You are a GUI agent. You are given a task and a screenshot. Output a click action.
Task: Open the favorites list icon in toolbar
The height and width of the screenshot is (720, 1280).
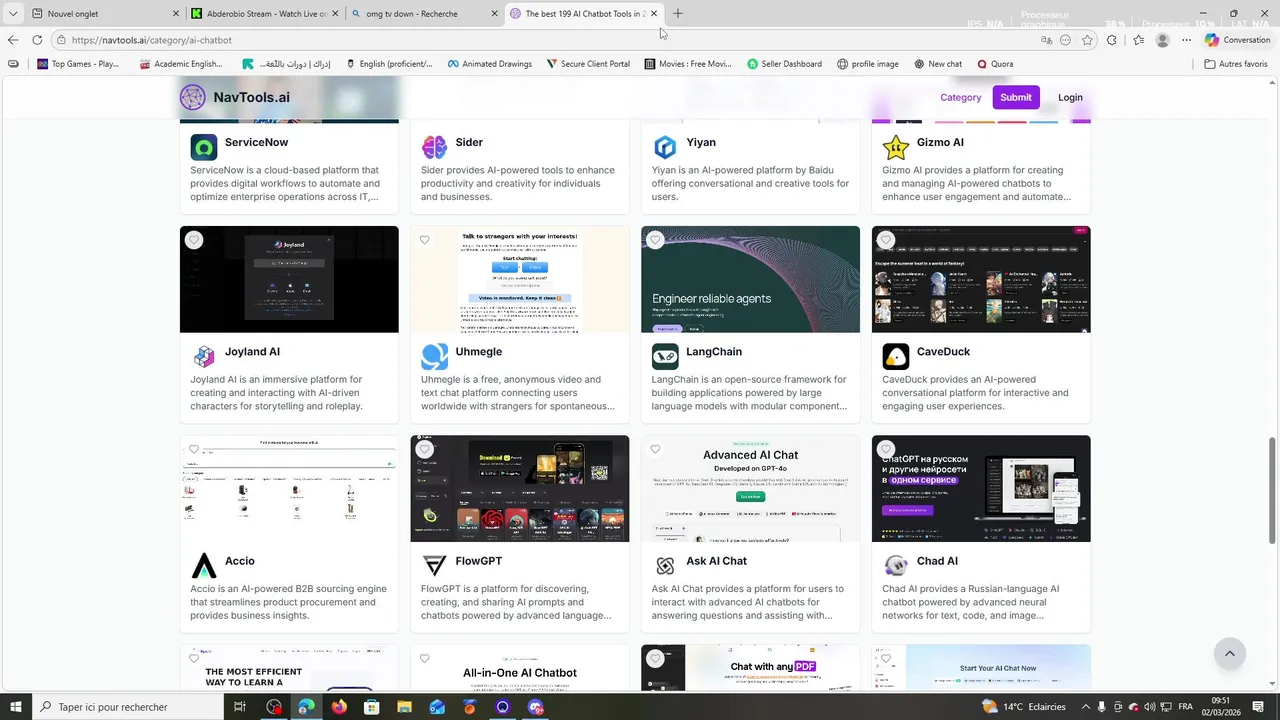(x=1138, y=40)
